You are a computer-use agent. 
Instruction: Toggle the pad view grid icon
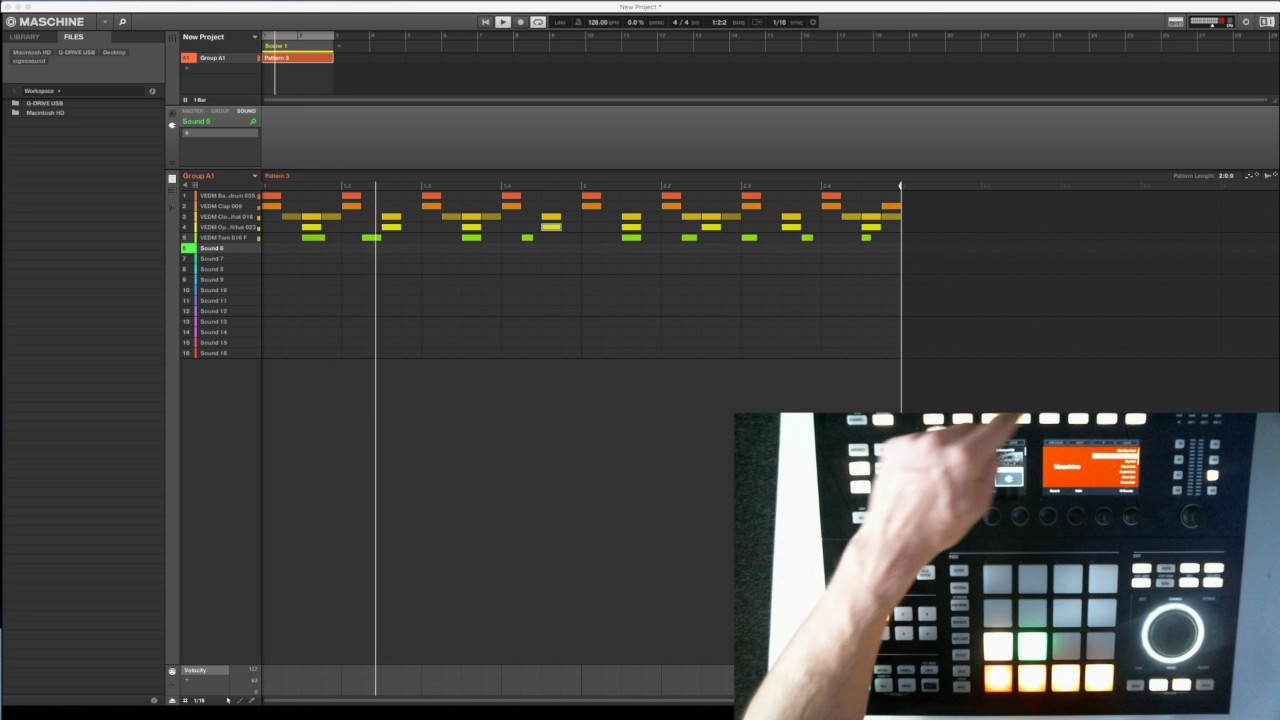click(195, 185)
